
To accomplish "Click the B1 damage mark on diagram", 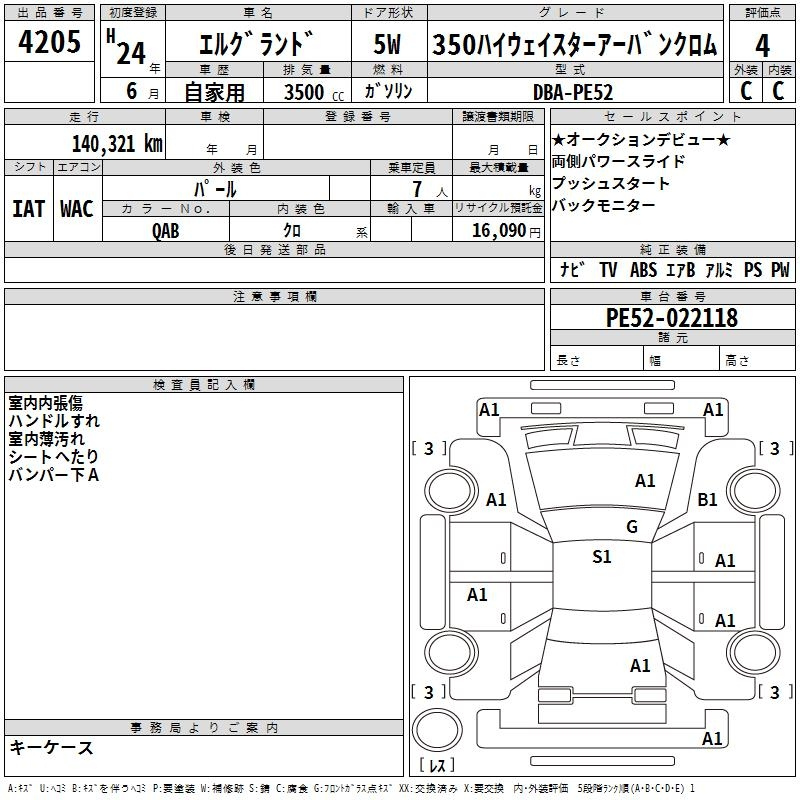I will (x=707, y=499).
